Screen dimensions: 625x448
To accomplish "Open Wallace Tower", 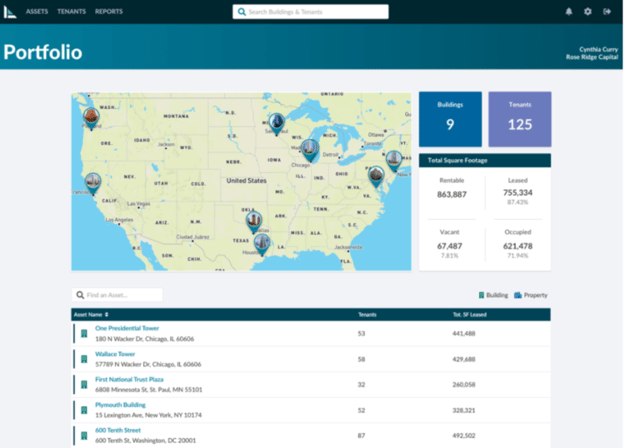I will [115, 354].
